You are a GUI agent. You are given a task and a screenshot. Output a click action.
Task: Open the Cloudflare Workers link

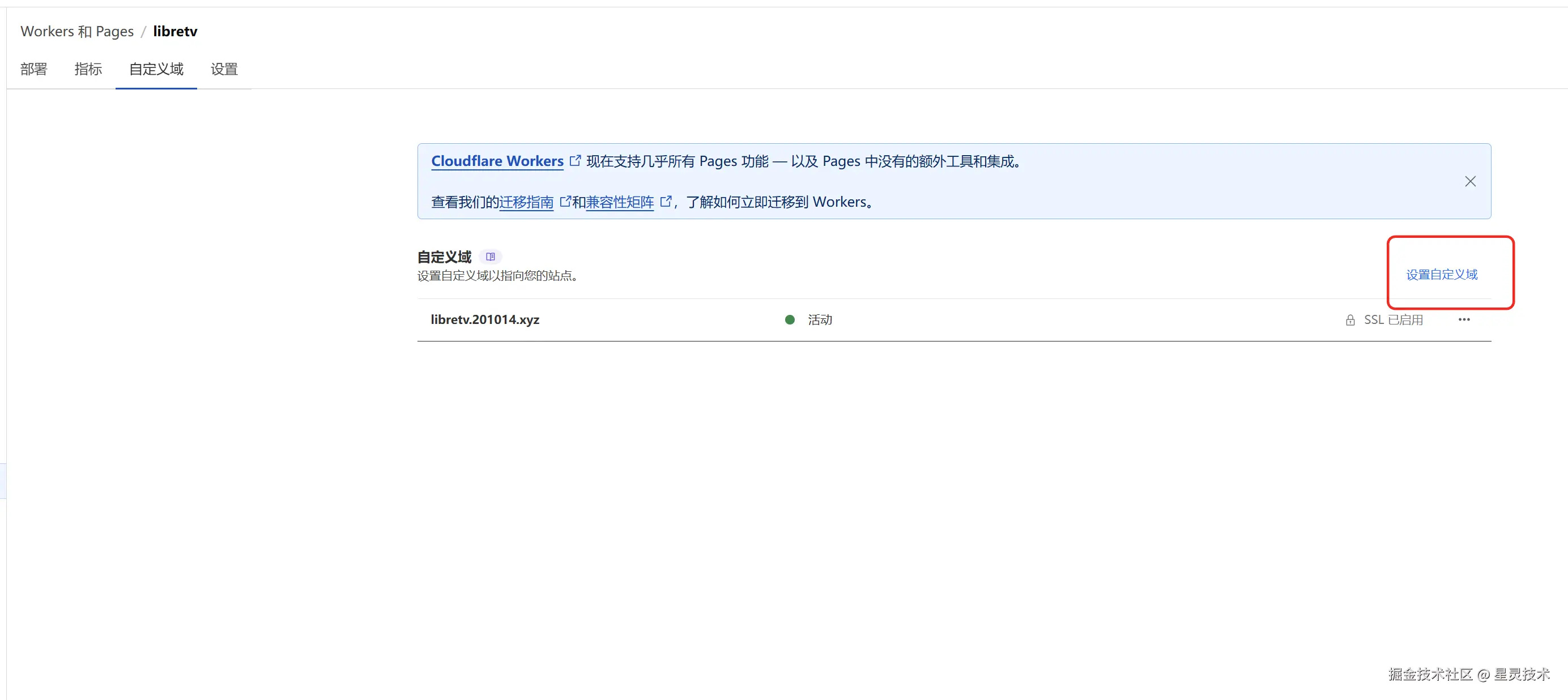(x=497, y=161)
